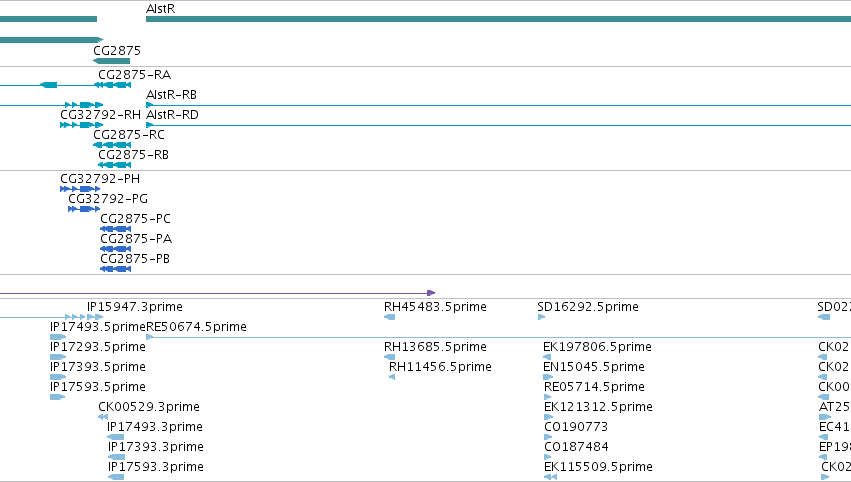Select the CK00529.3prime EST arrow
Image resolution: width=851 pixels, height=482 pixels.
click(x=103, y=417)
